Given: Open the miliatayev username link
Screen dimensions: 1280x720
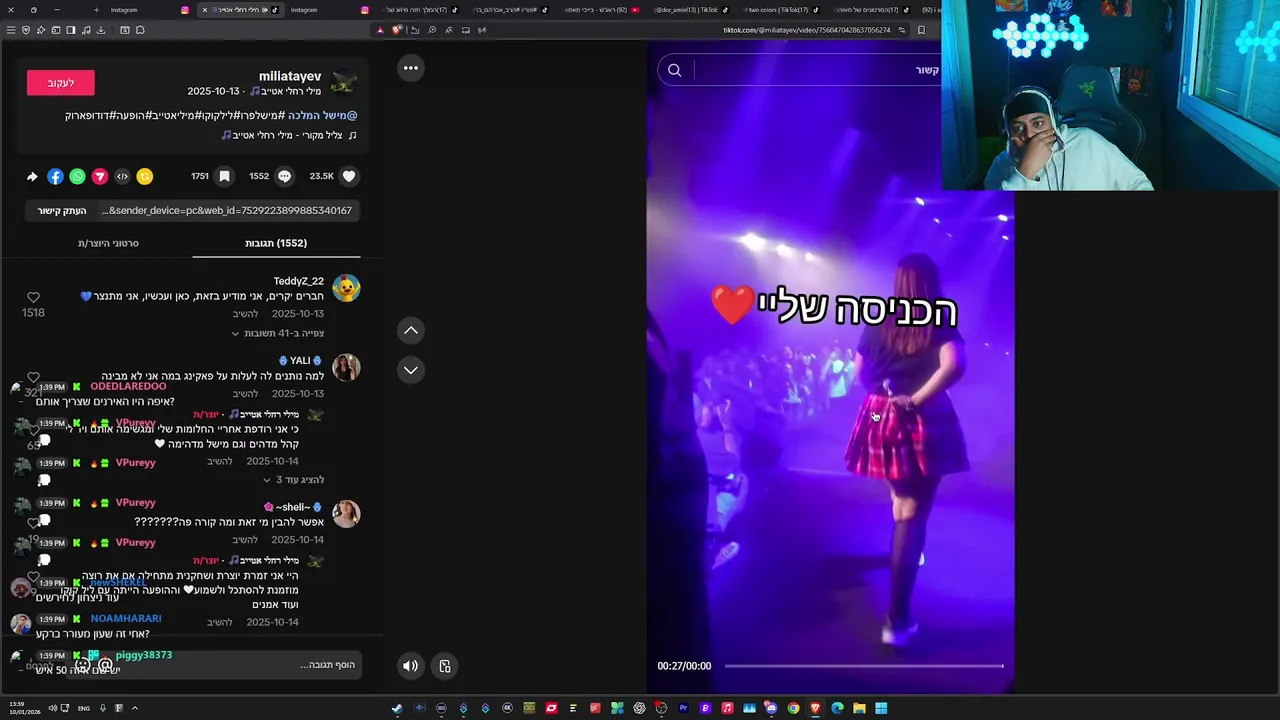Looking at the screenshot, I should 290,76.
